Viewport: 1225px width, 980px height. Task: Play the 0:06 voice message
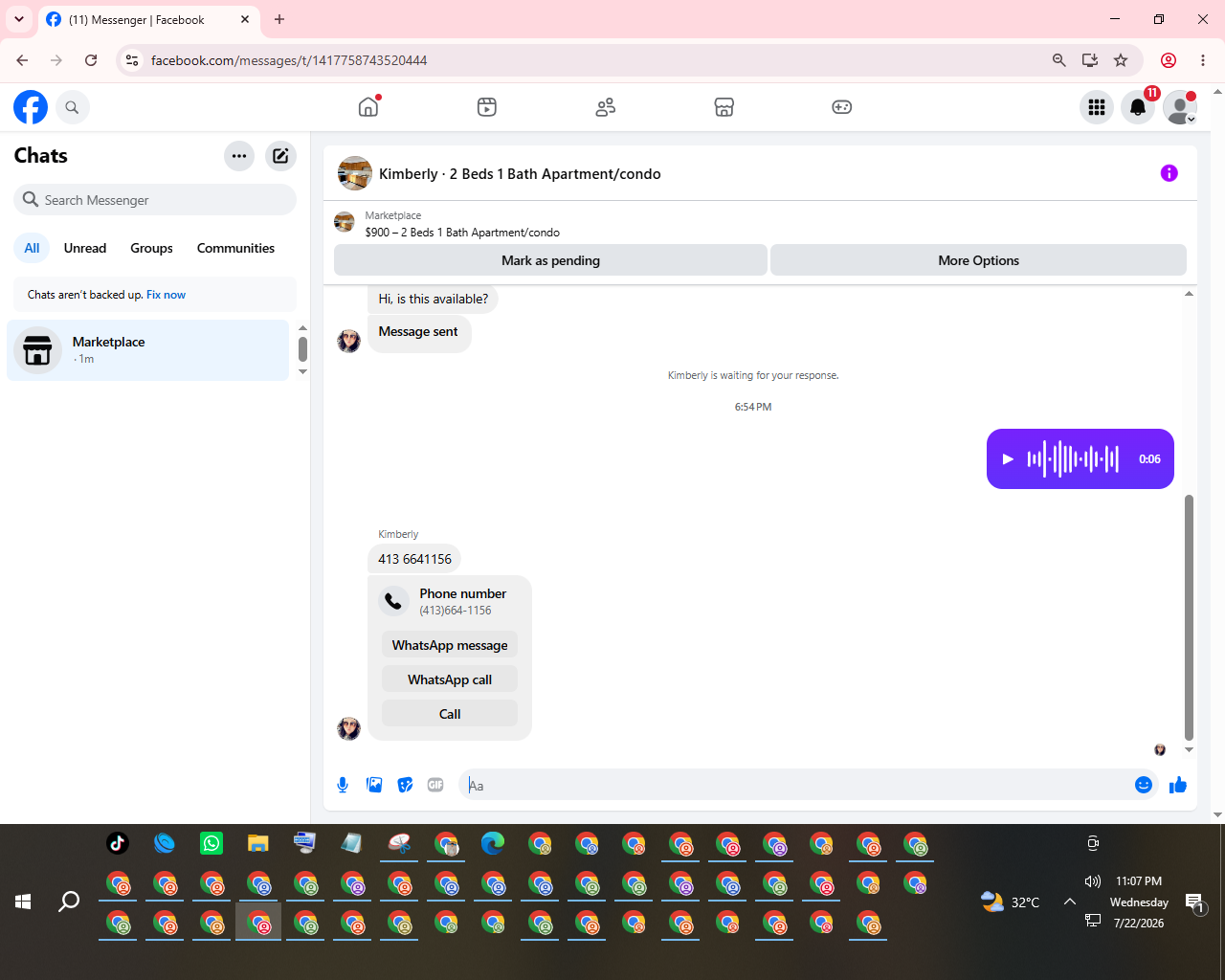(x=1008, y=459)
